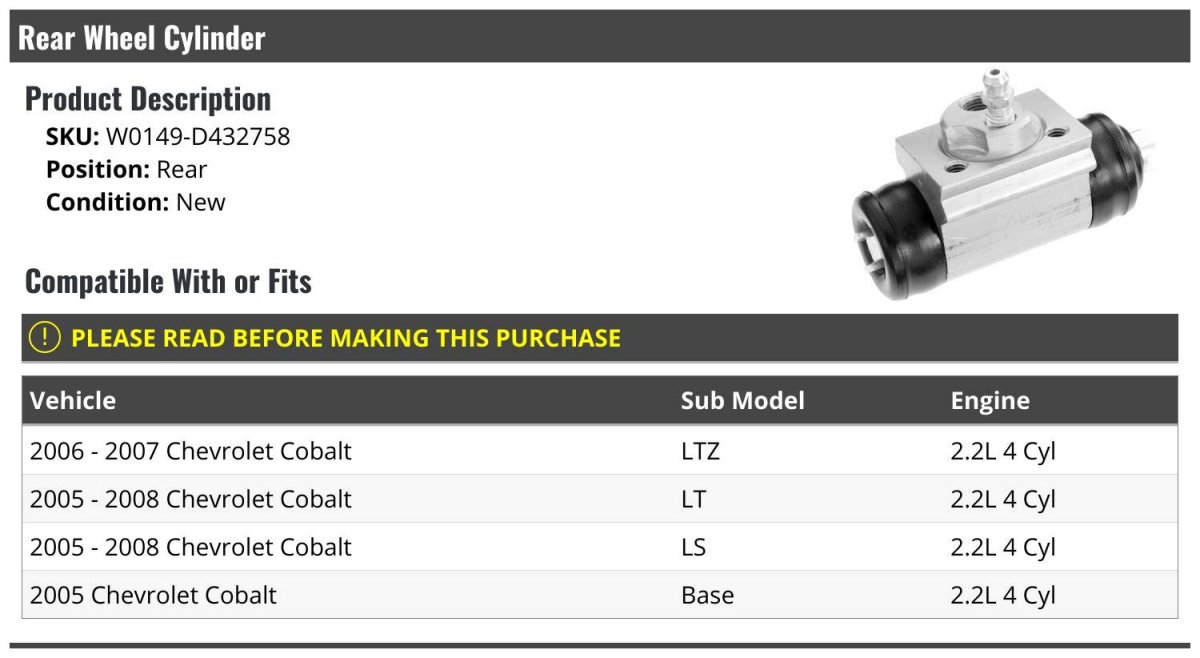
Task: Click the Sub Model column header
Action: pos(742,401)
